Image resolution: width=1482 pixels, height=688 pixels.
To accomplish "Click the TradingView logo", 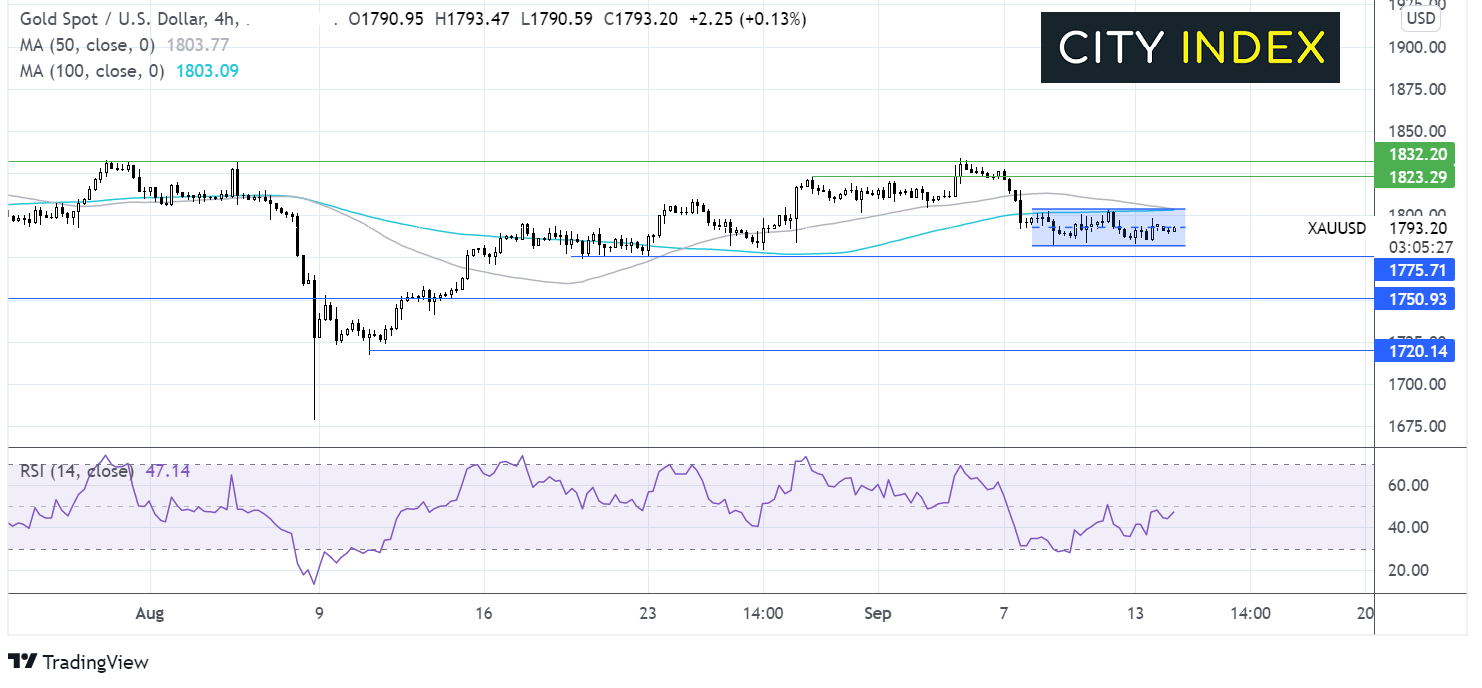I will click(x=78, y=662).
